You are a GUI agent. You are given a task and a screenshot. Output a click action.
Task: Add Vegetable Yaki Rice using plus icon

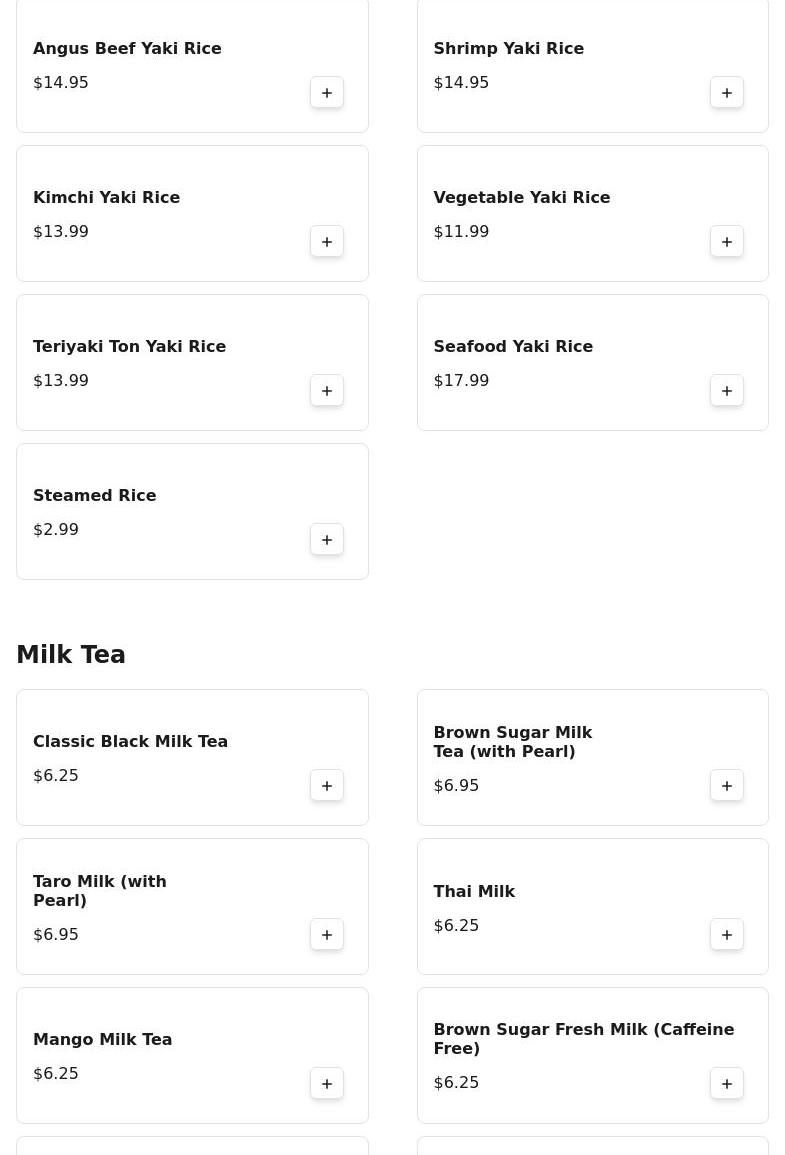[x=727, y=242]
